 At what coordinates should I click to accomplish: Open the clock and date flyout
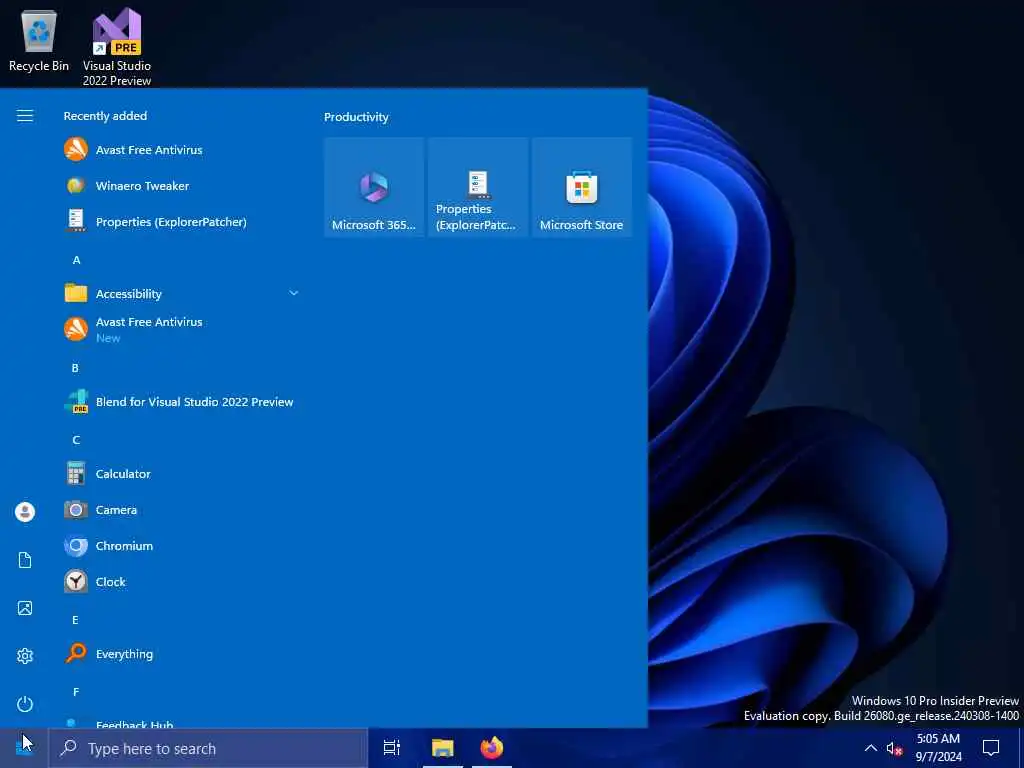(x=938, y=748)
